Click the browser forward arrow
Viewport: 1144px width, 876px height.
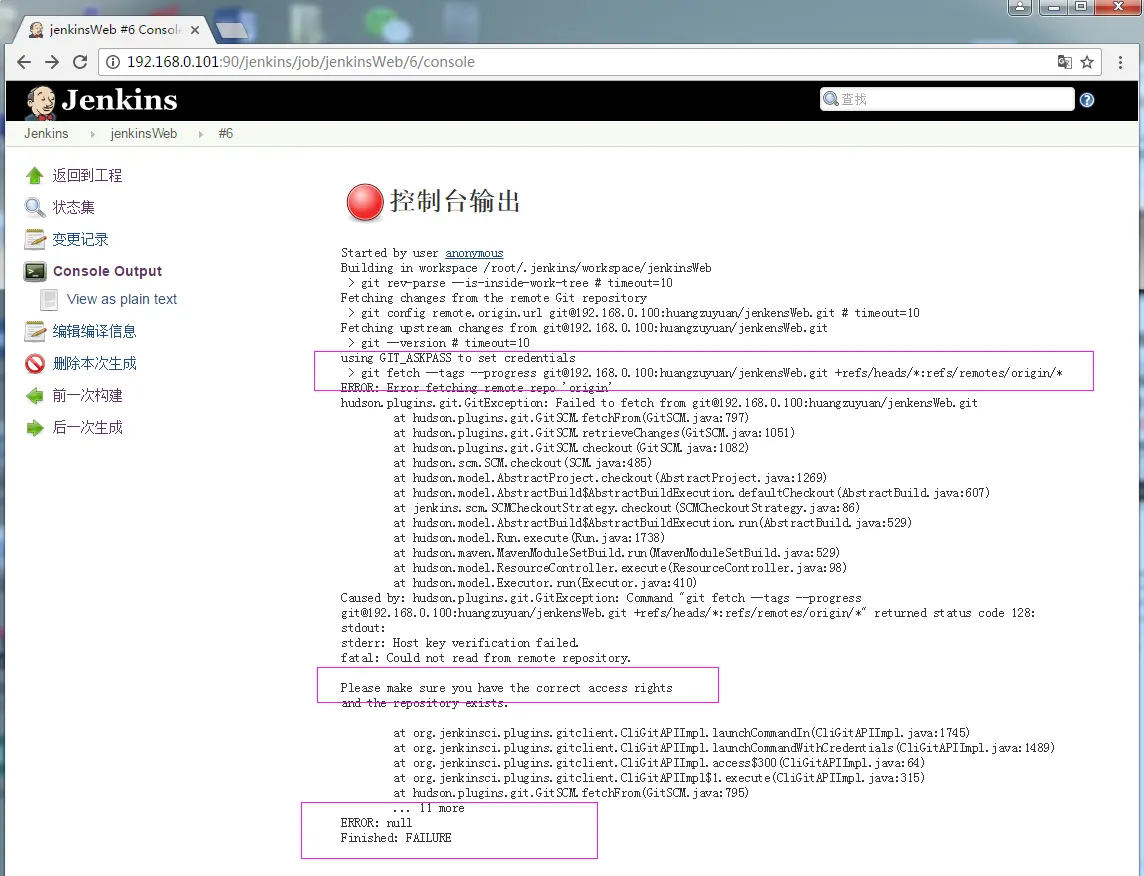(52, 62)
